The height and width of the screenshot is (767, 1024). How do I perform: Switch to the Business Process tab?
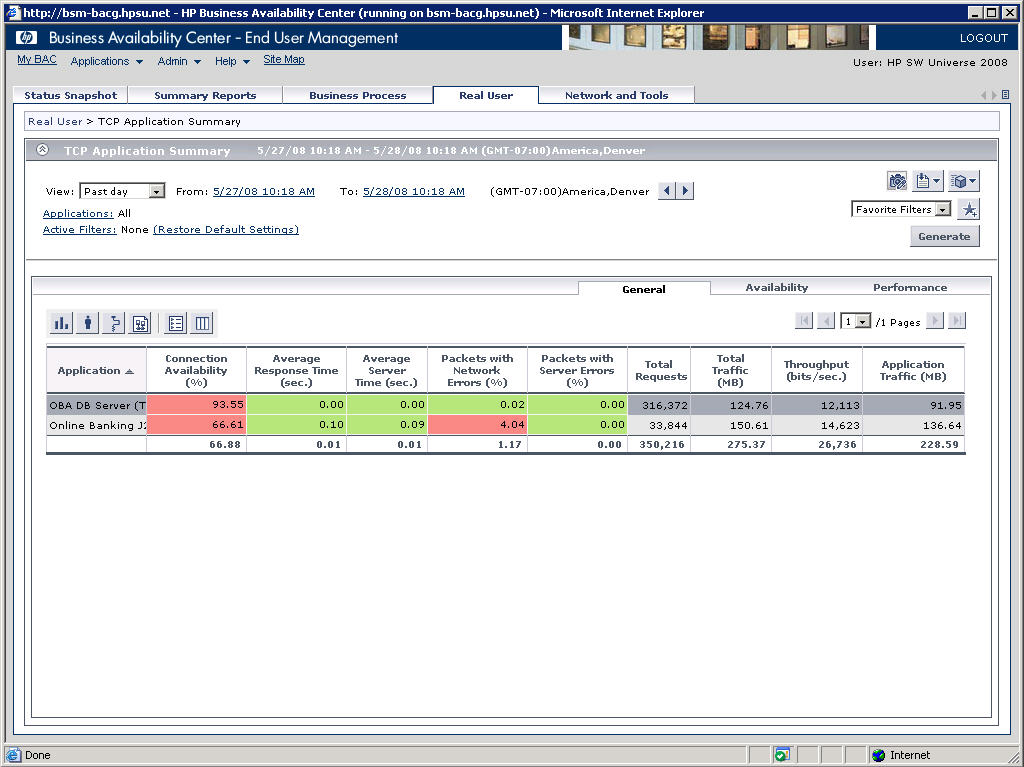click(x=357, y=95)
